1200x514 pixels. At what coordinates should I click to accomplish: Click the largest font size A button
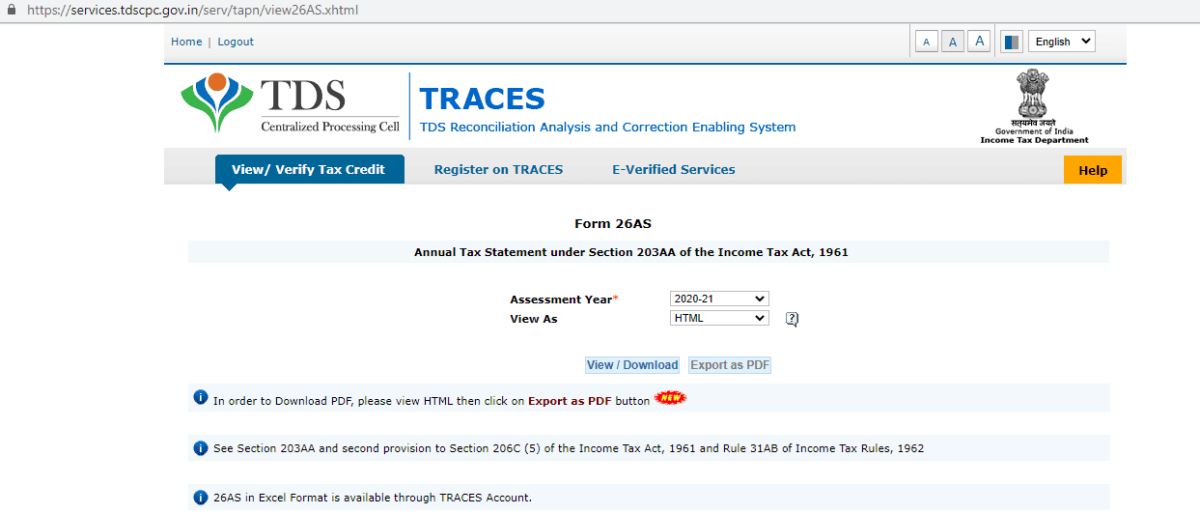pyautogui.click(x=979, y=42)
